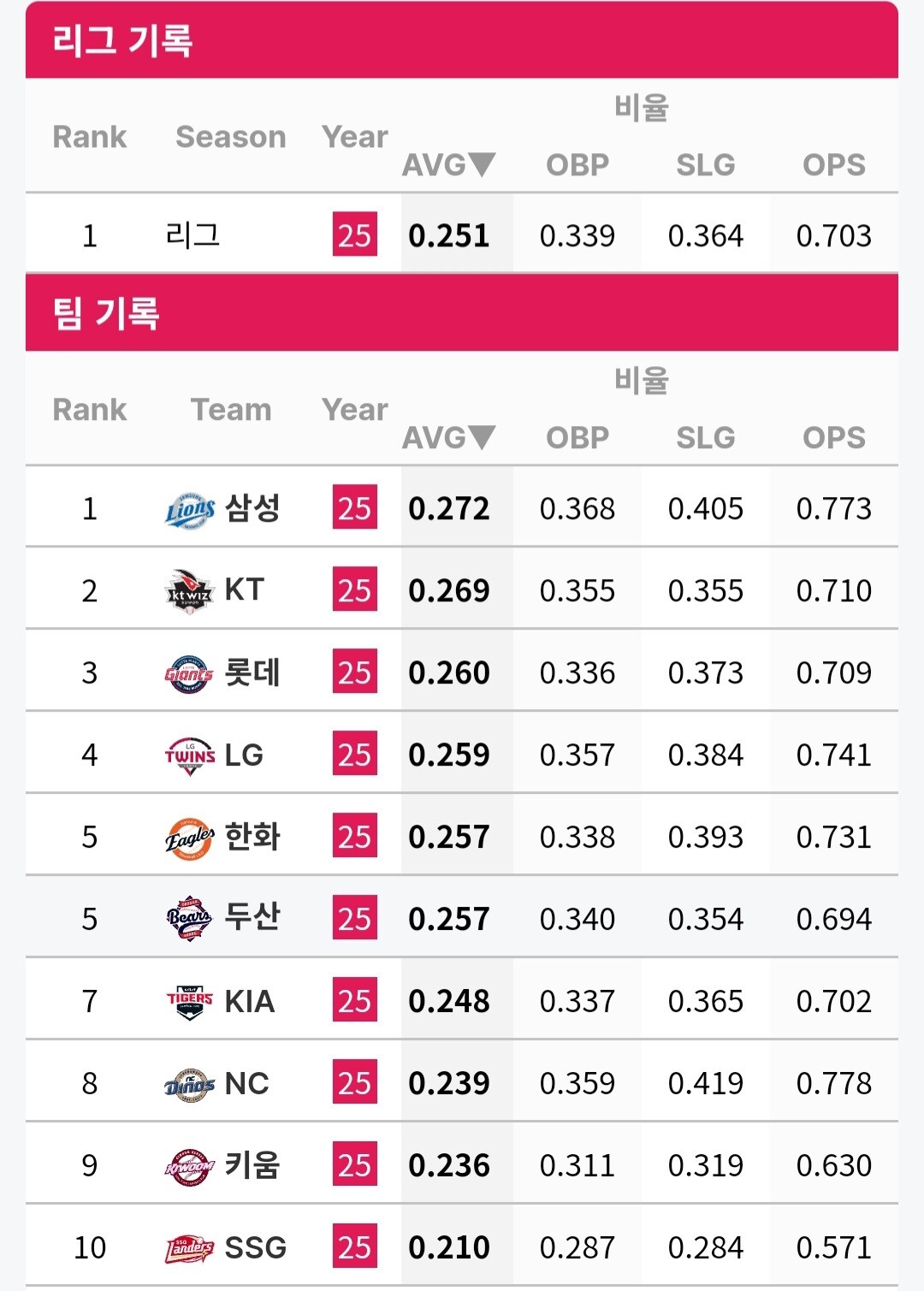This screenshot has height=1291, width=924.
Task: Click the KT Wiz team logo
Action: (190, 591)
